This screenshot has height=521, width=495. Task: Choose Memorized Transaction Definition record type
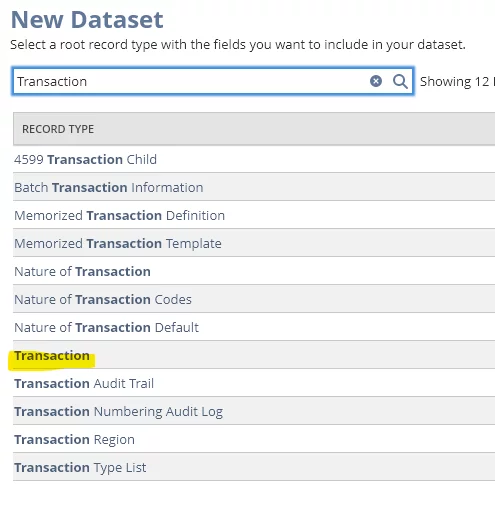119,215
